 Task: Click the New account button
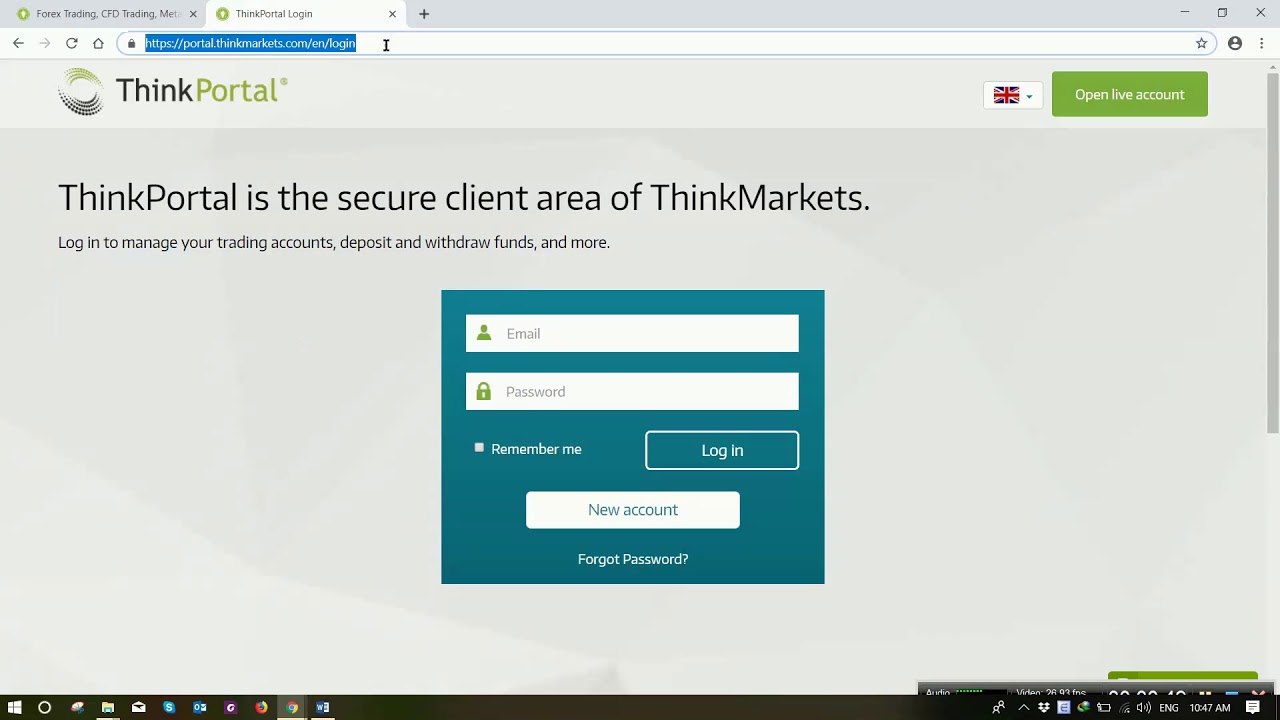(x=633, y=510)
